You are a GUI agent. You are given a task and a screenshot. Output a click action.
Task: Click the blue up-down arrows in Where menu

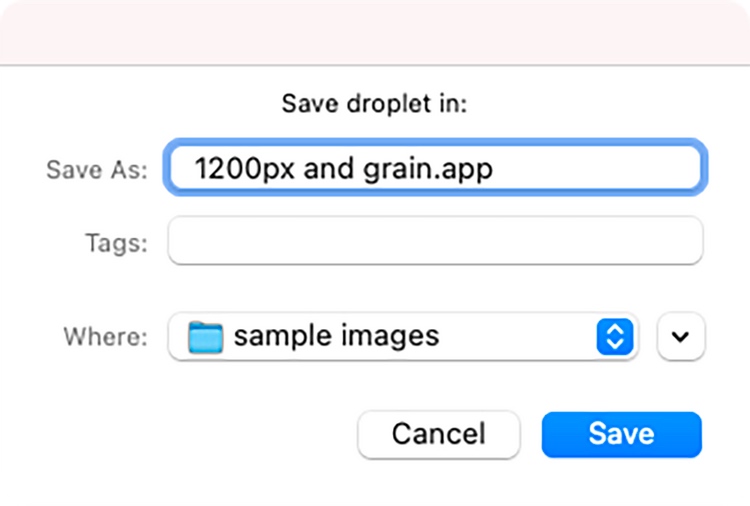(x=614, y=336)
